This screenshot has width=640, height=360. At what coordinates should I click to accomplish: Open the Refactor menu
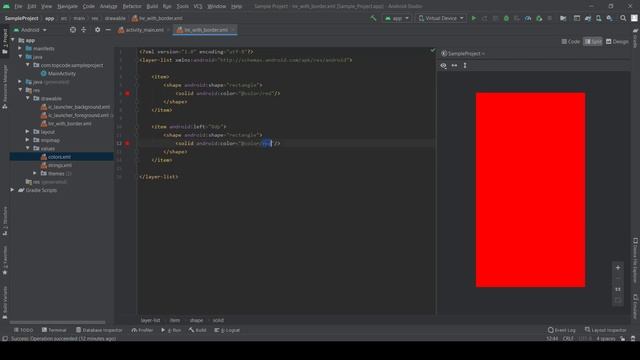tap(132, 7)
